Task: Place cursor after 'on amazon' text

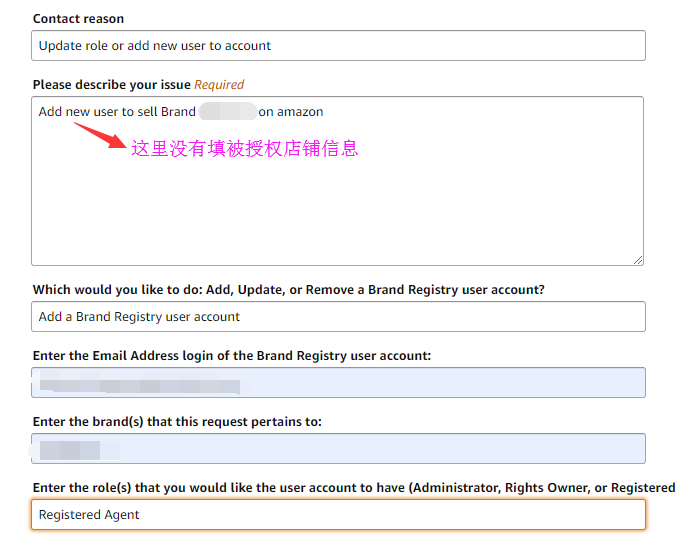Action: (x=325, y=112)
